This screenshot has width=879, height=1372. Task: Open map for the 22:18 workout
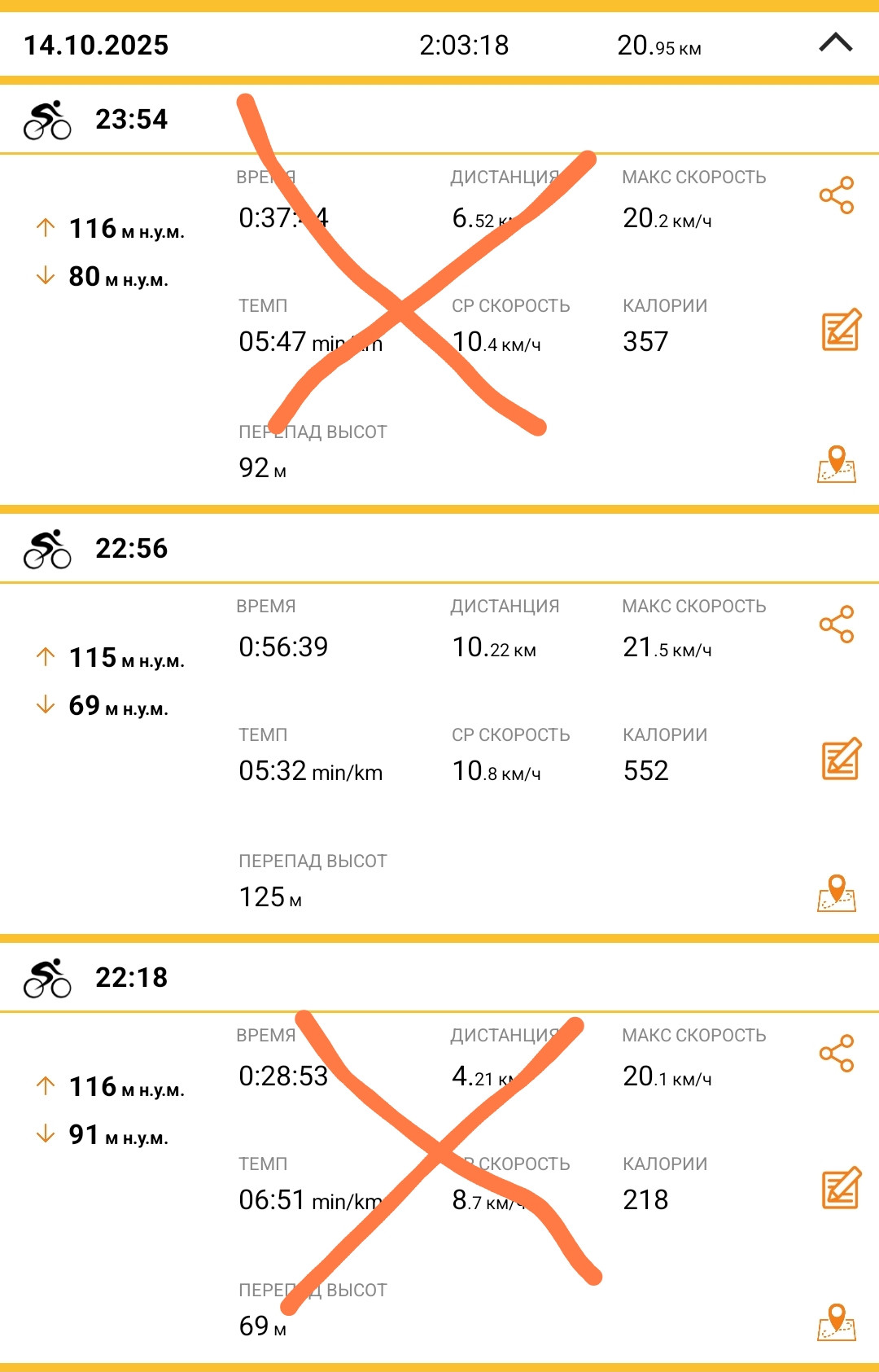(x=837, y=1323)
